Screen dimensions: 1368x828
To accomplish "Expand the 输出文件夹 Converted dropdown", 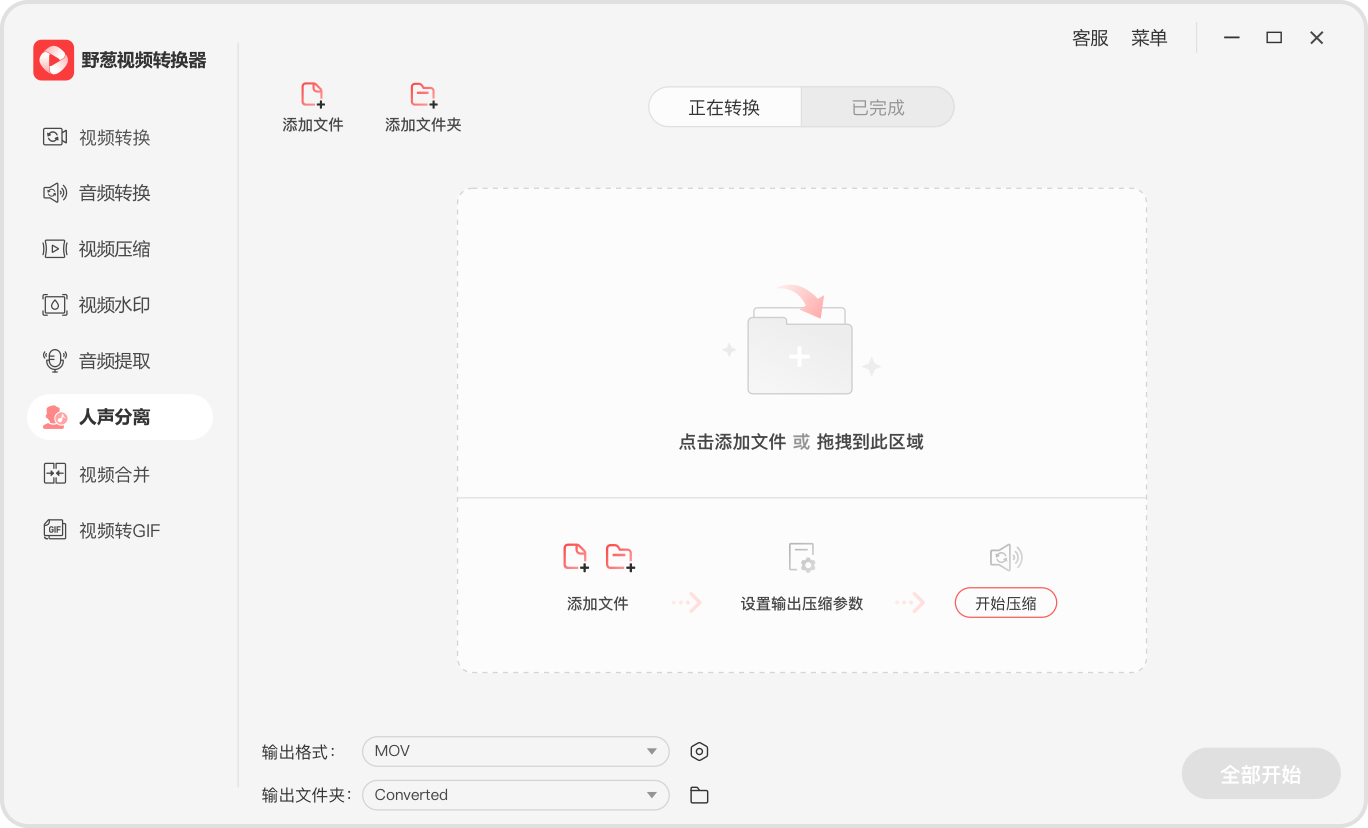I will pos(515,796).
